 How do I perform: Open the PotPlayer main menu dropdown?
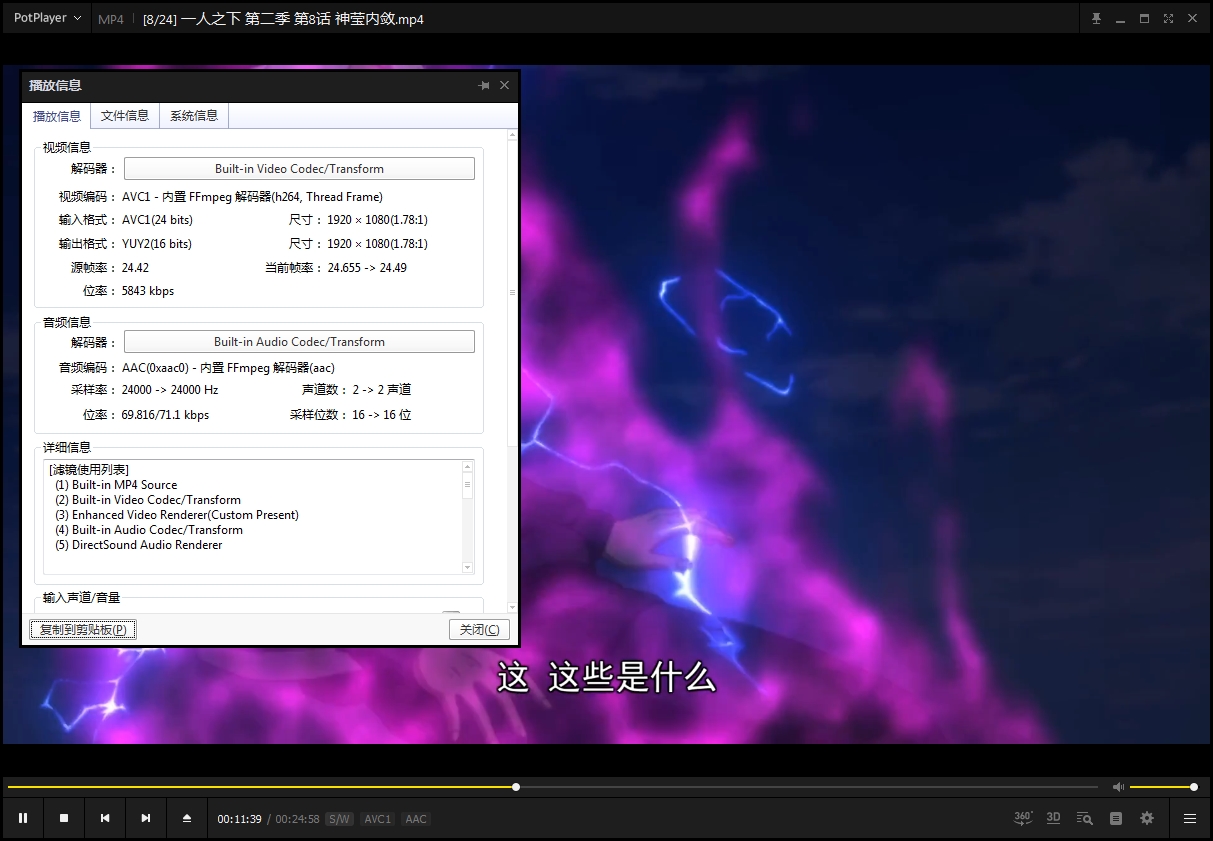[47, 18]
